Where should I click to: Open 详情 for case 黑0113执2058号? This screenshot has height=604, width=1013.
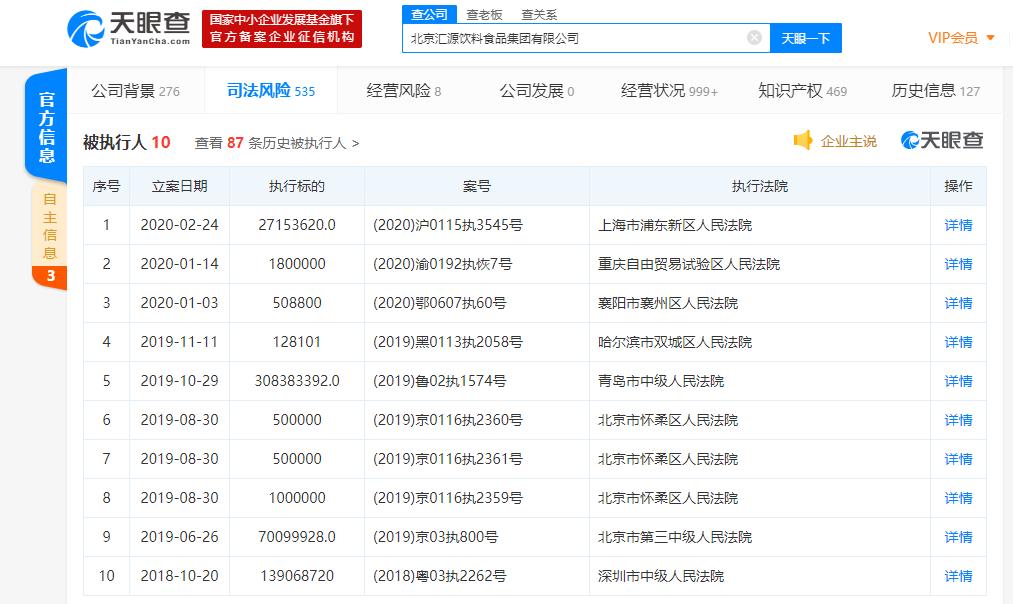point(958,342)
